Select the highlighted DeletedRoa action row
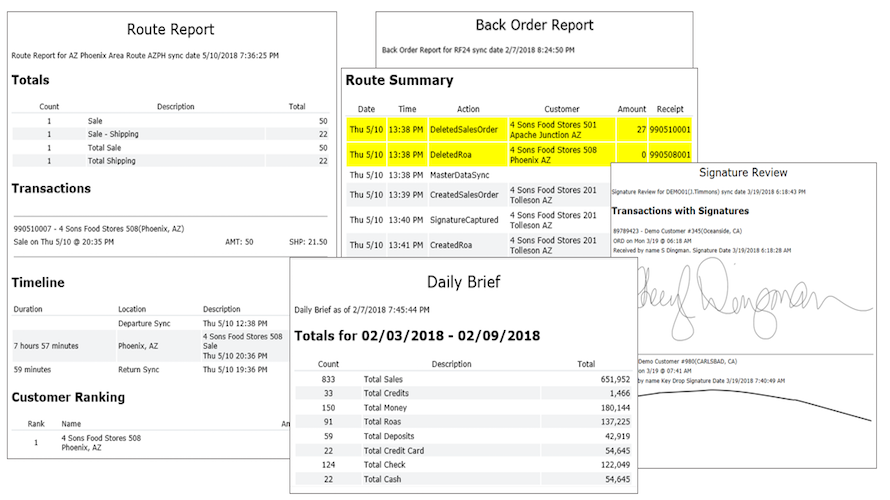 519,154
